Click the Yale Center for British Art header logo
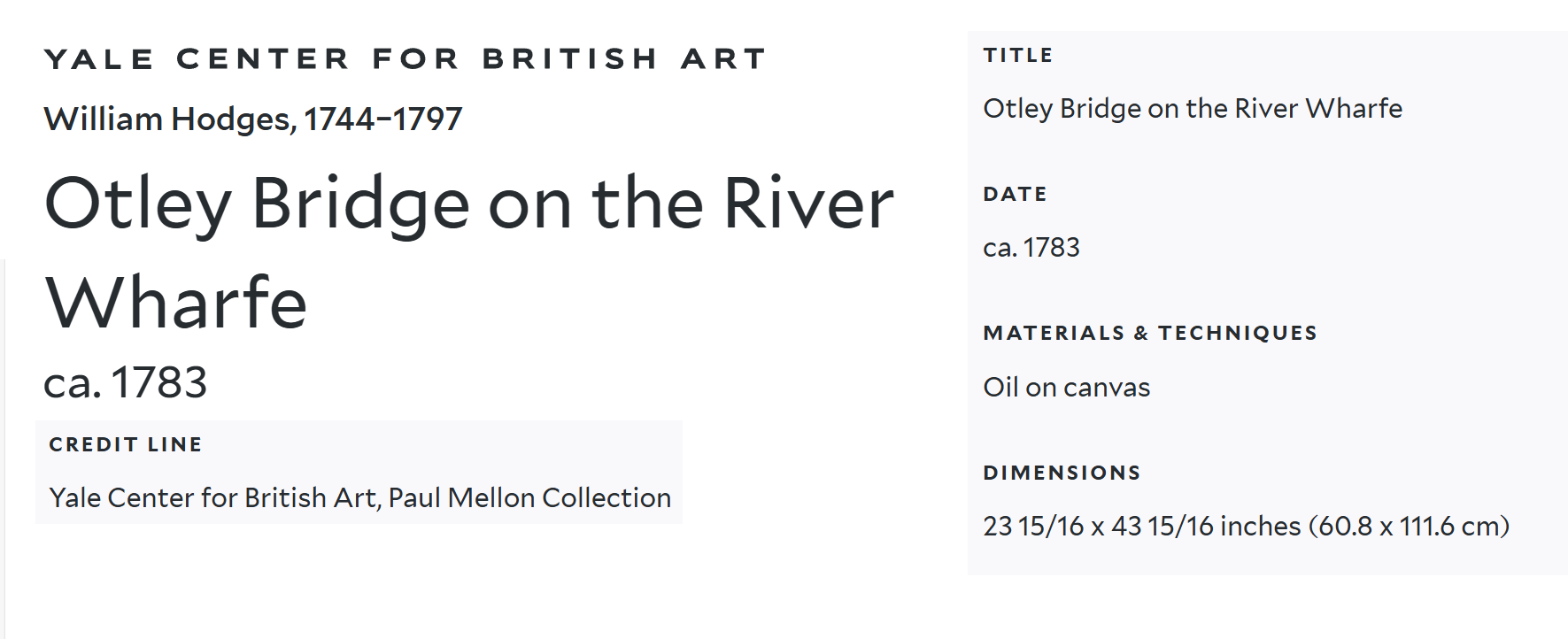The width and height of the screenshot is (1568, 639). pyautogui.click(x=405, y=59)
